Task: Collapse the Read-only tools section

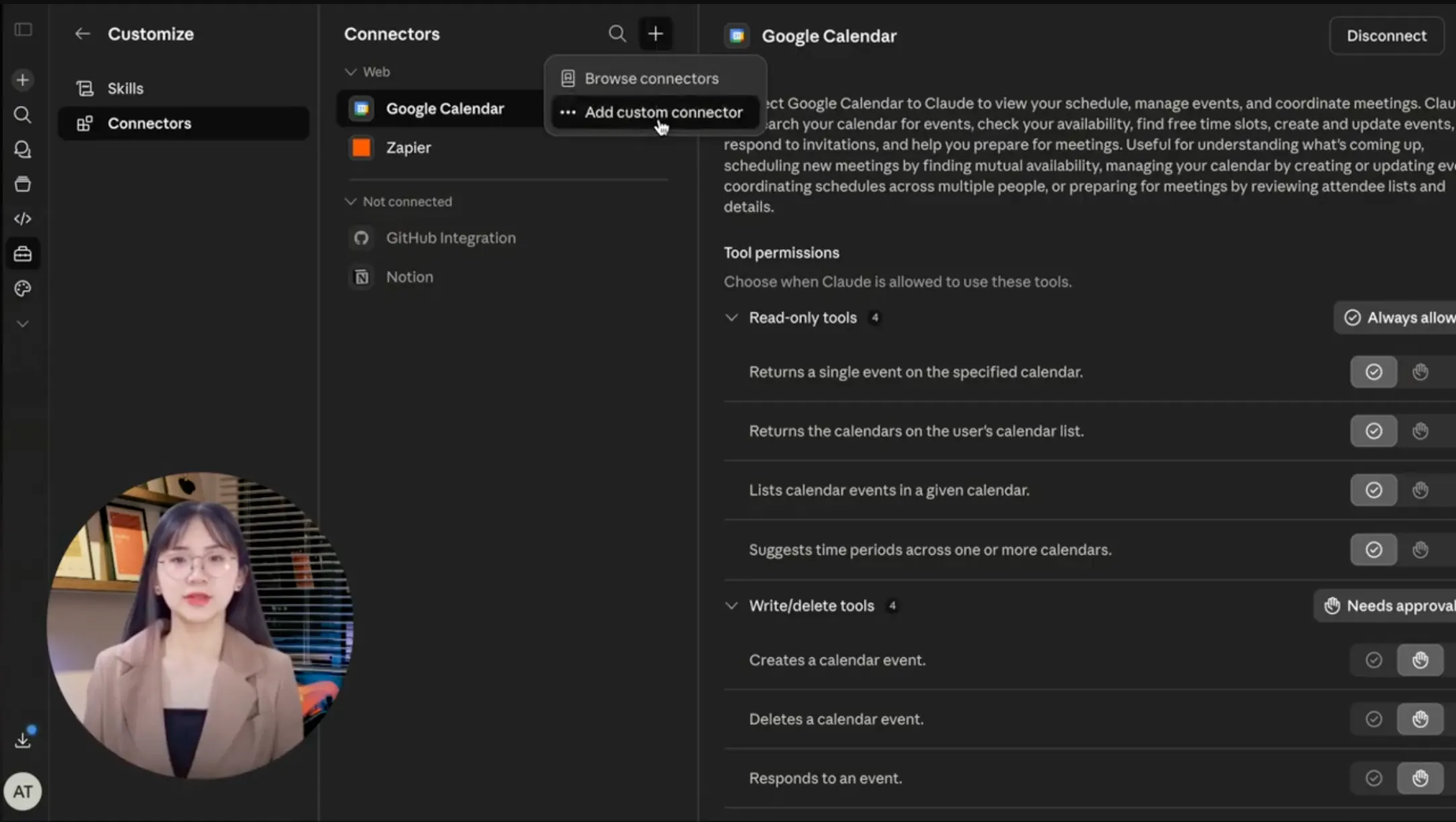Action: click(731, 318)
